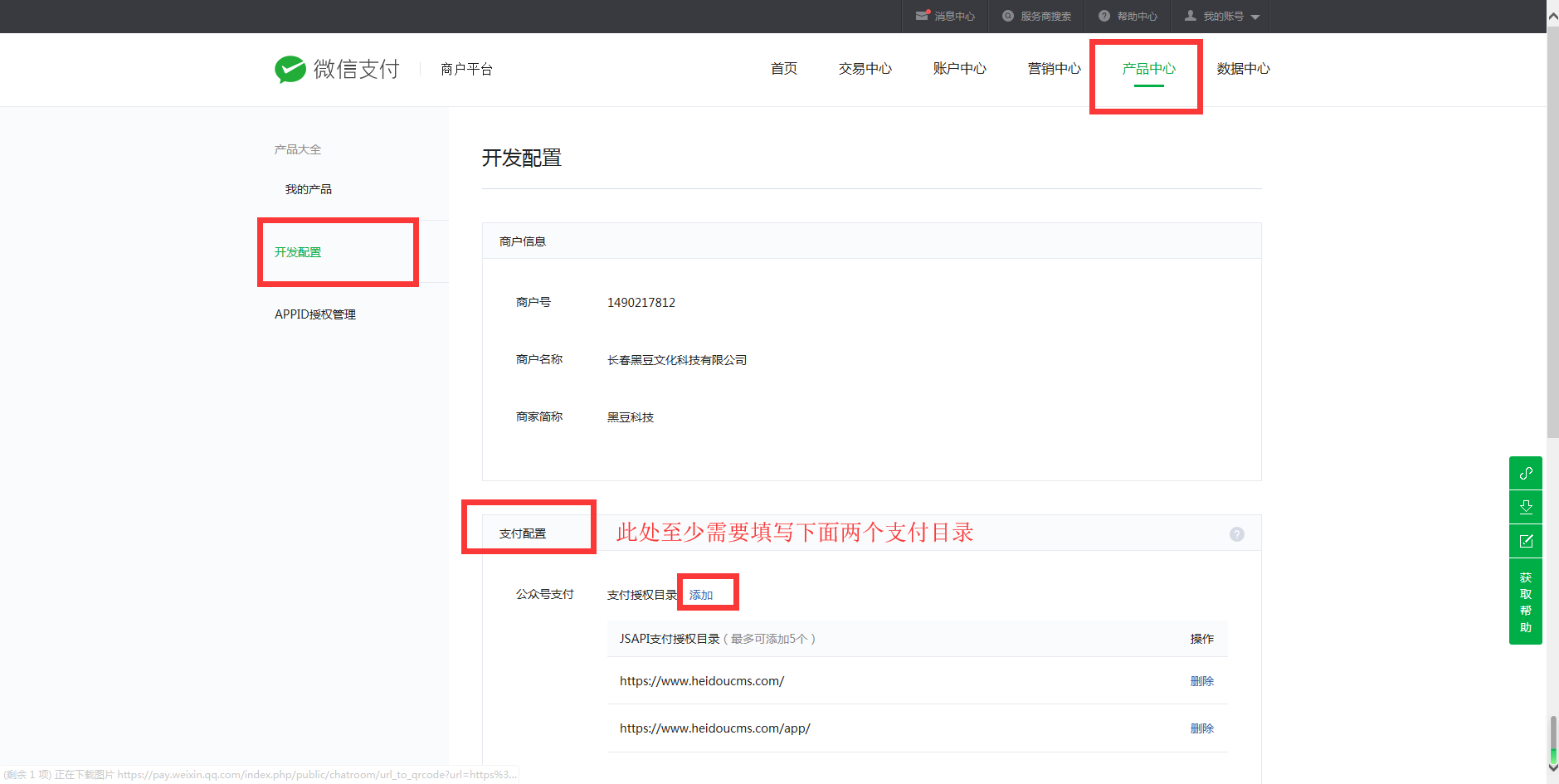Click the merchant number 1490217812

(641, 303)
